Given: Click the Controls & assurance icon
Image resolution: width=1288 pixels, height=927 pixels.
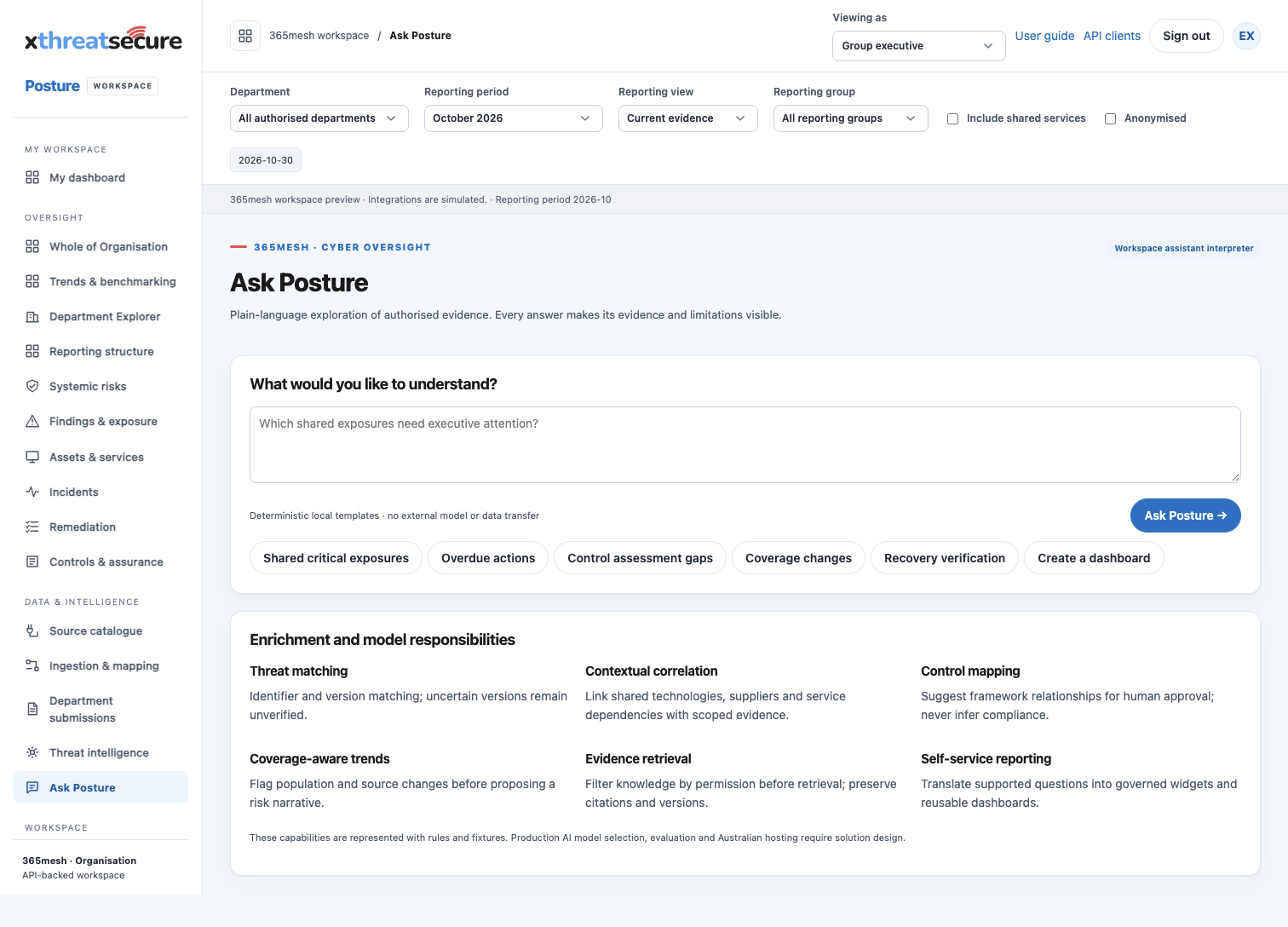Looking at the screenshot, I should [x=32, y=561].
